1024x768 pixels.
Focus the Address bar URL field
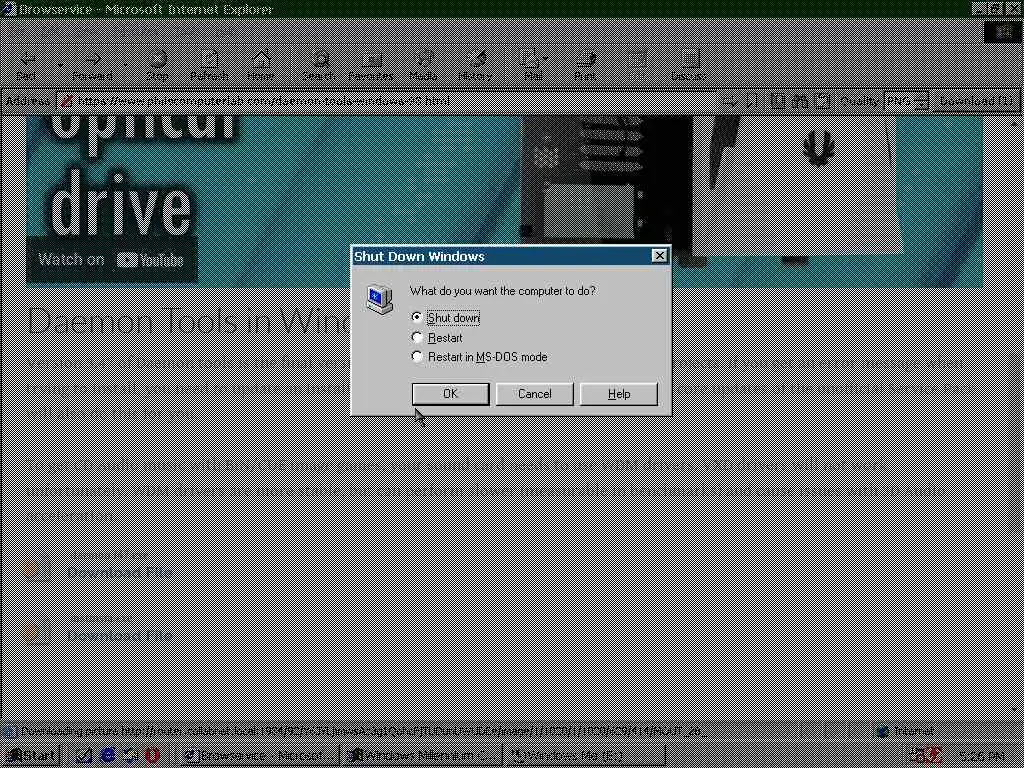[385, 101]
